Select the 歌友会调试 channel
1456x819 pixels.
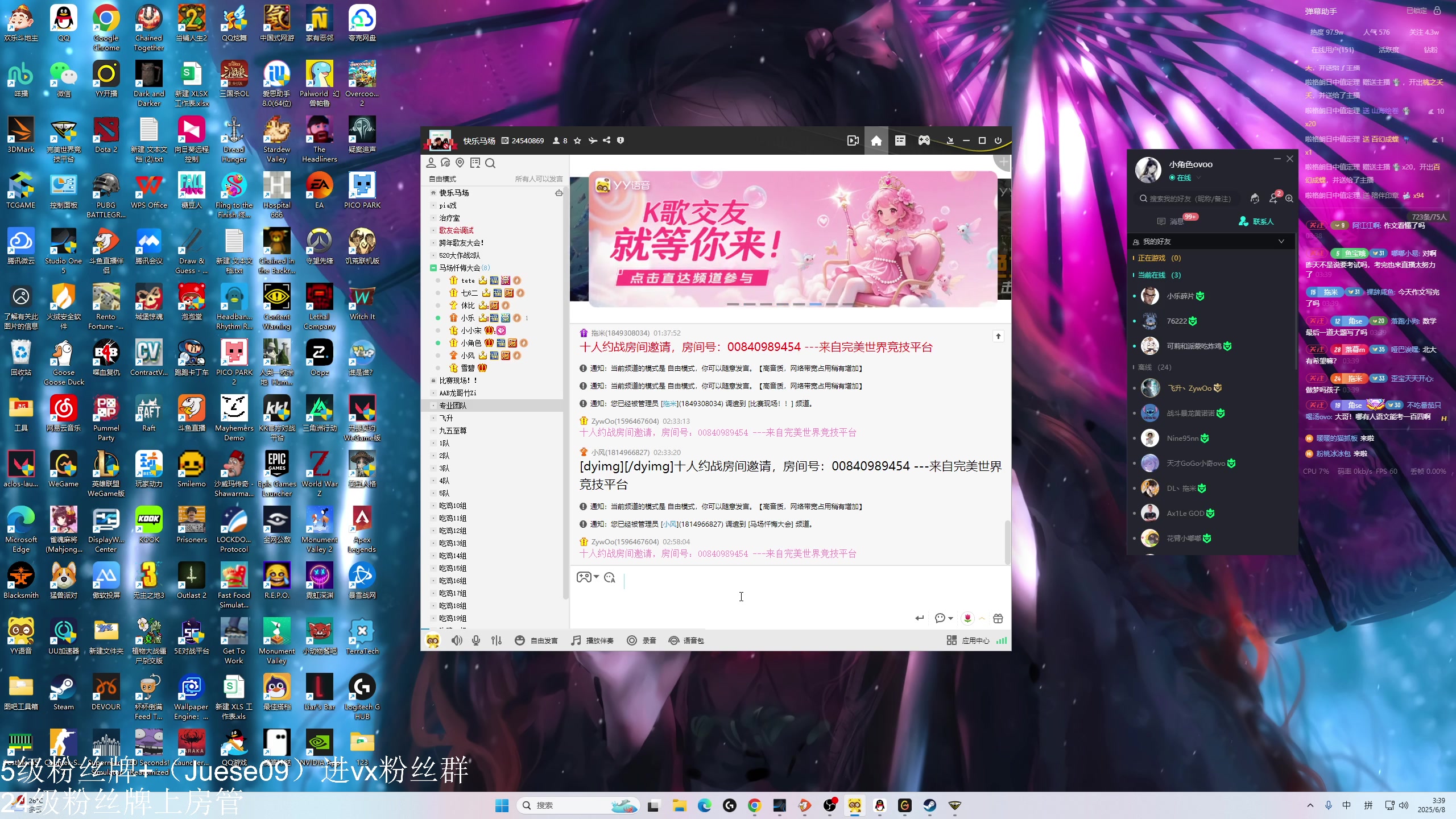[456, 230]
